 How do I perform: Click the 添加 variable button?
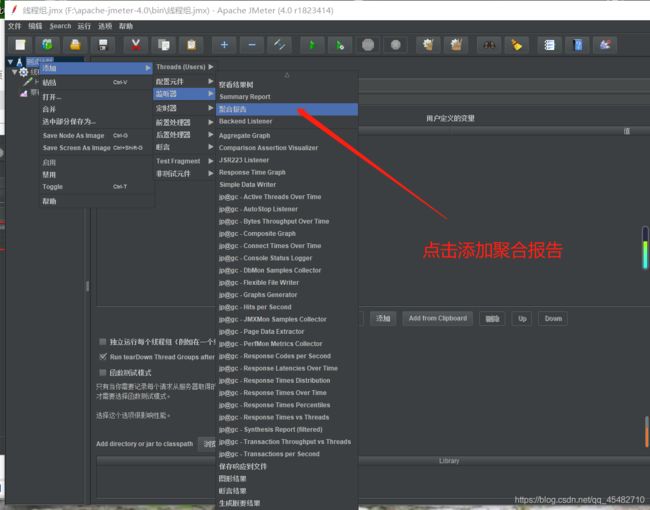[383, 318]
